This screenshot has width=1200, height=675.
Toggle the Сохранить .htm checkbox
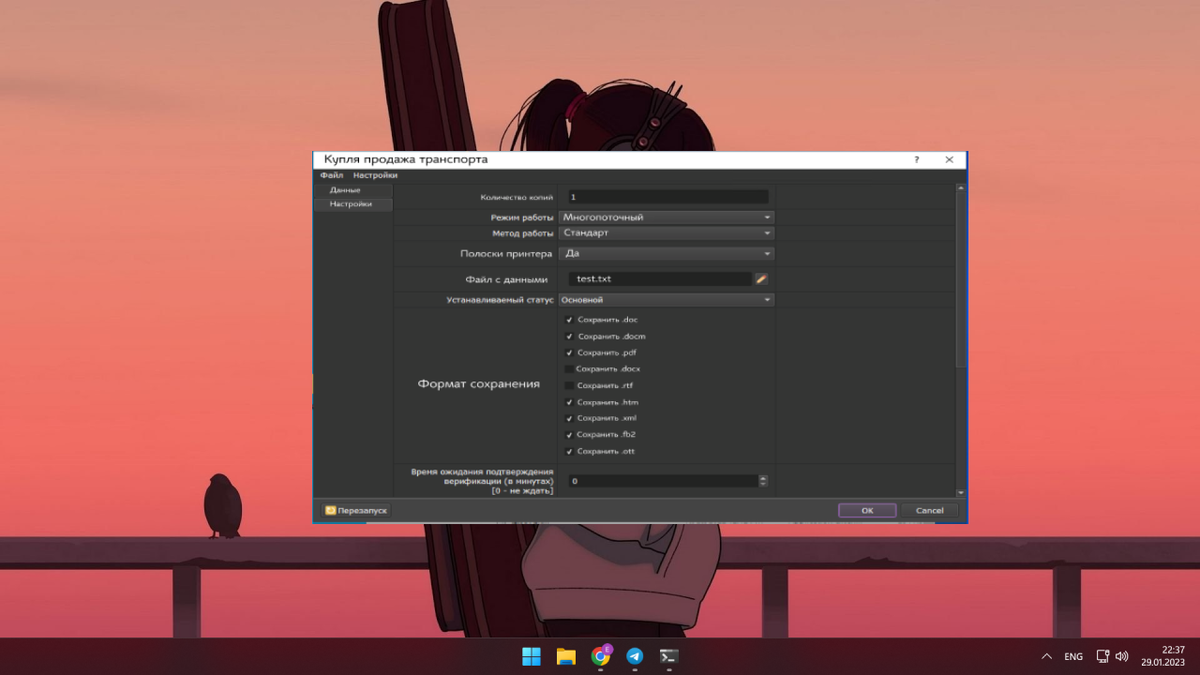point(569,402)
